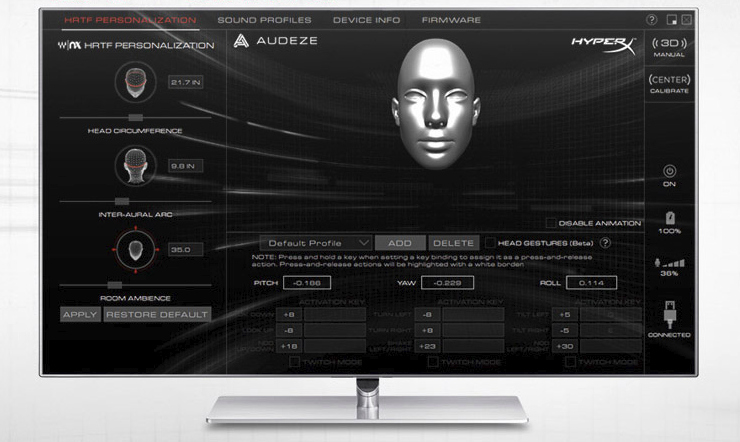Click Tilt Left activation key box

611,315
